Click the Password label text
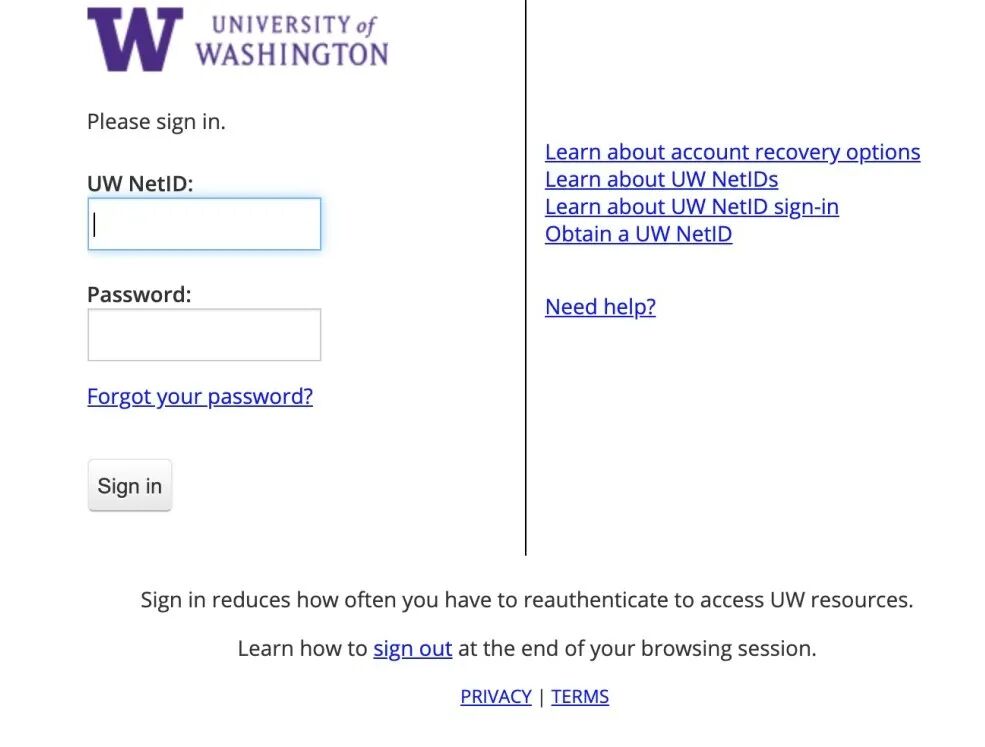This screenshot has height=747, width=985. [x=139, y=295]
